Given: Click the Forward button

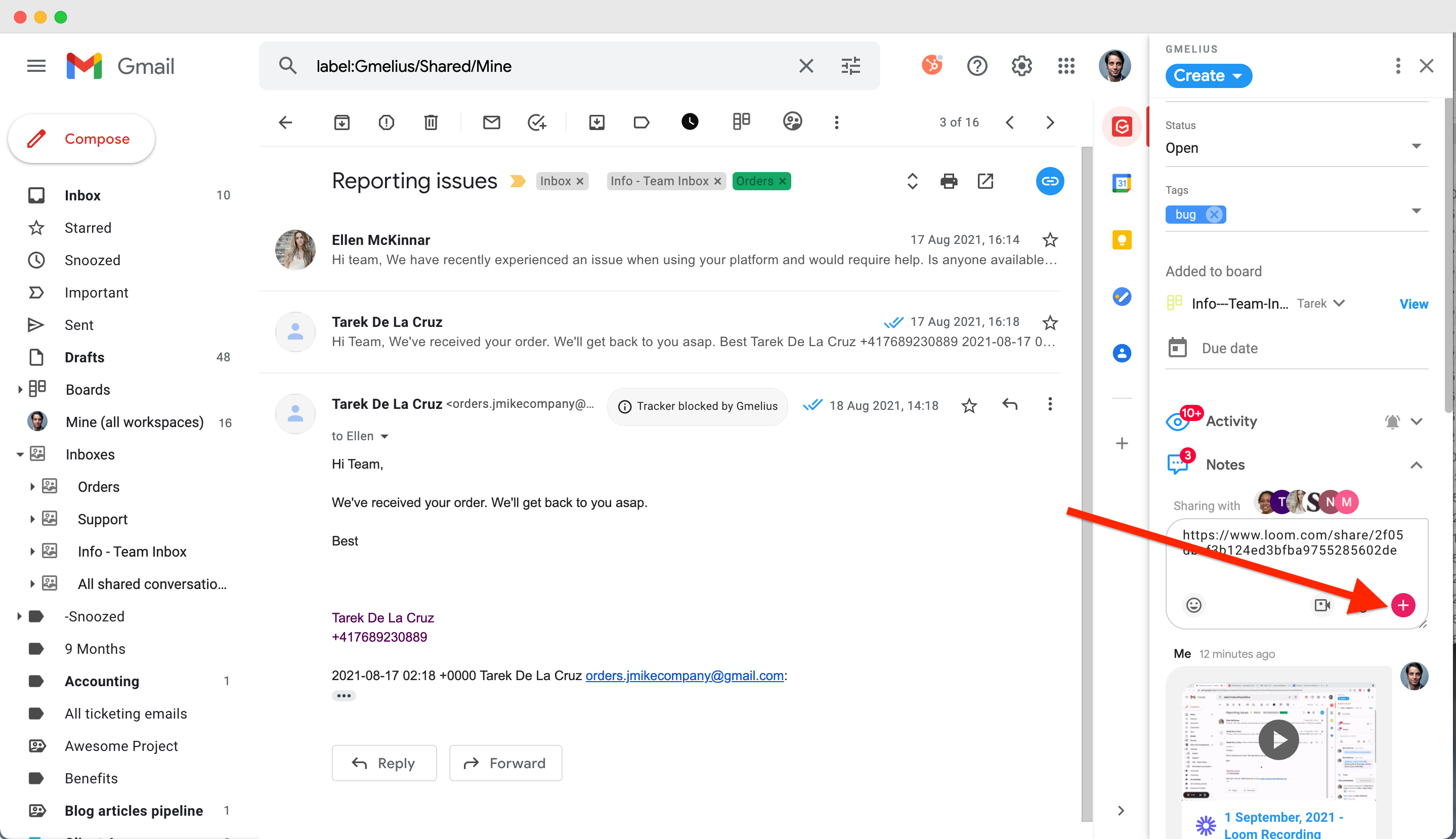Looking at the screenshot, I should point(505,763).
